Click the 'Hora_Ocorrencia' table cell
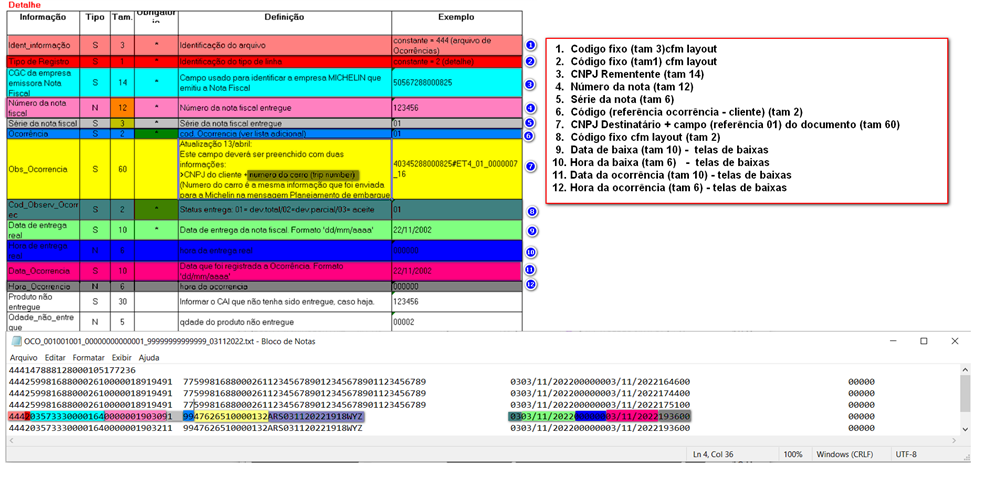 click(x=43, y=286)
